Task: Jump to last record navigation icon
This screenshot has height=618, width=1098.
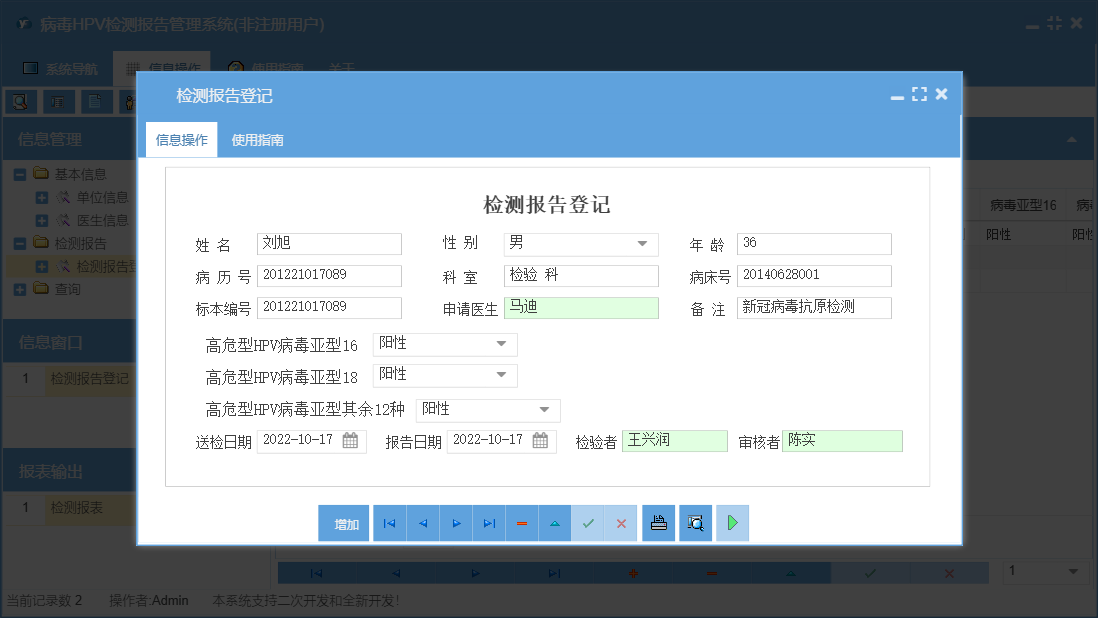Action: 489,522
